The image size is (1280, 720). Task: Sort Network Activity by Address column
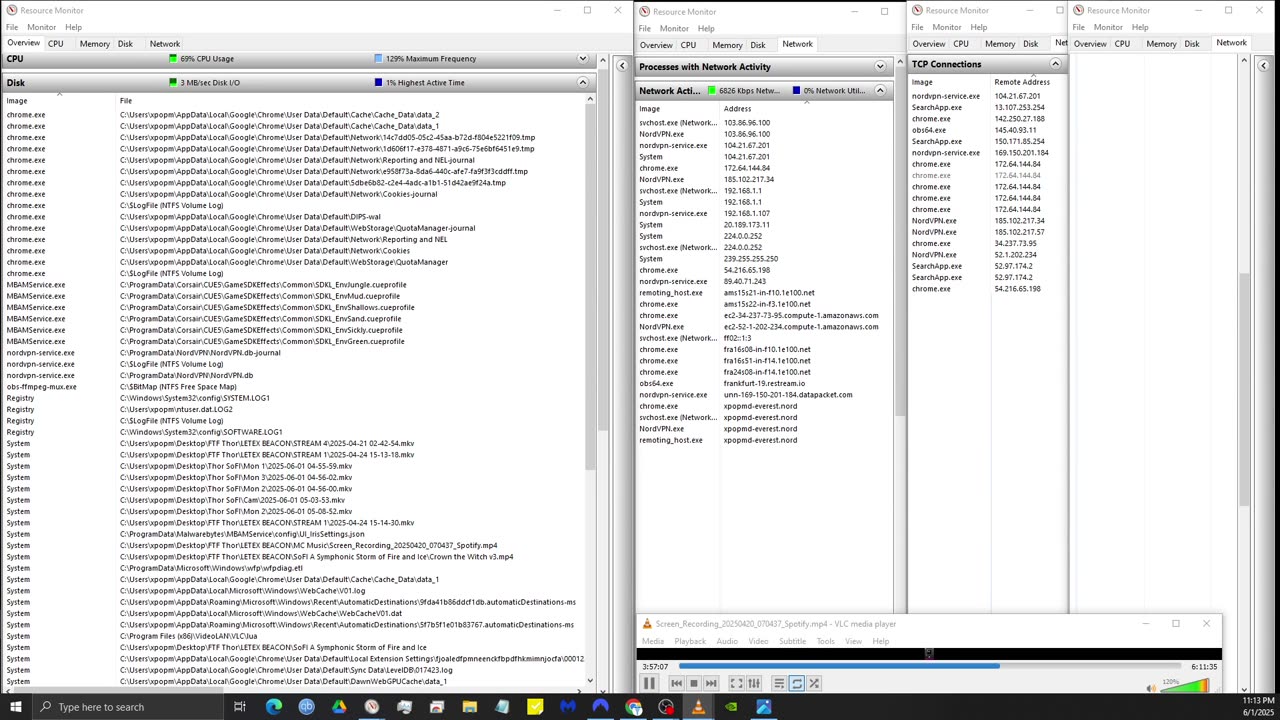tap(806, 109)
